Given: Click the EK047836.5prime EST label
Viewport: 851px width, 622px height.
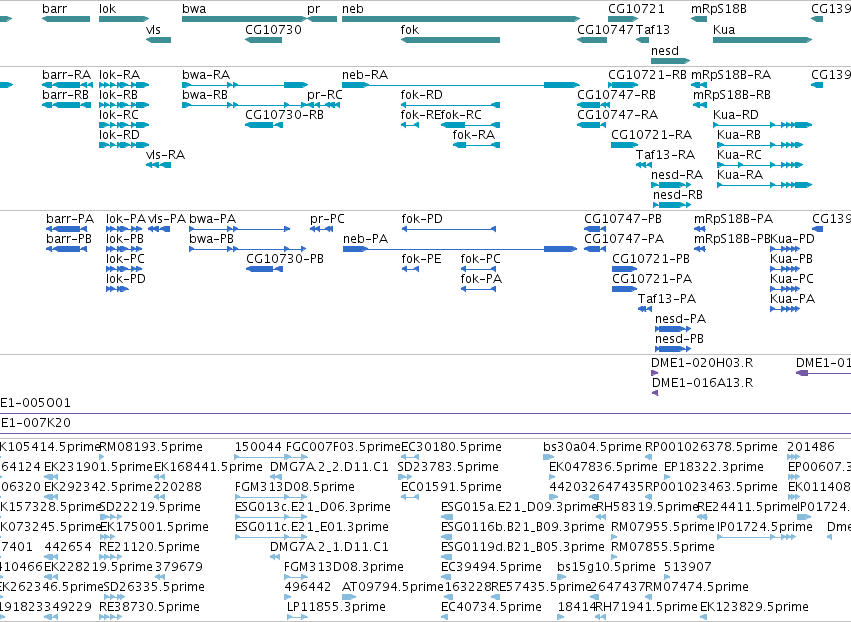Looking at the screenshot, I should coord(603,467).
